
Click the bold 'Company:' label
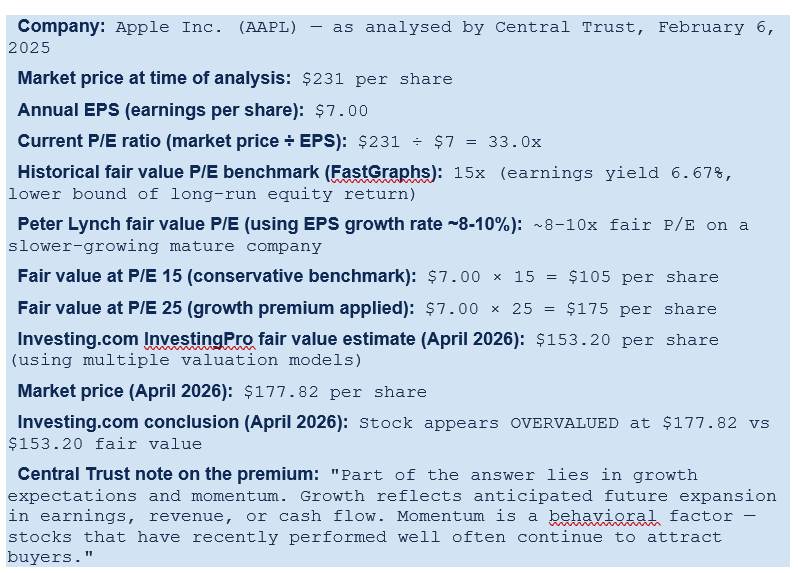[62, 26]
